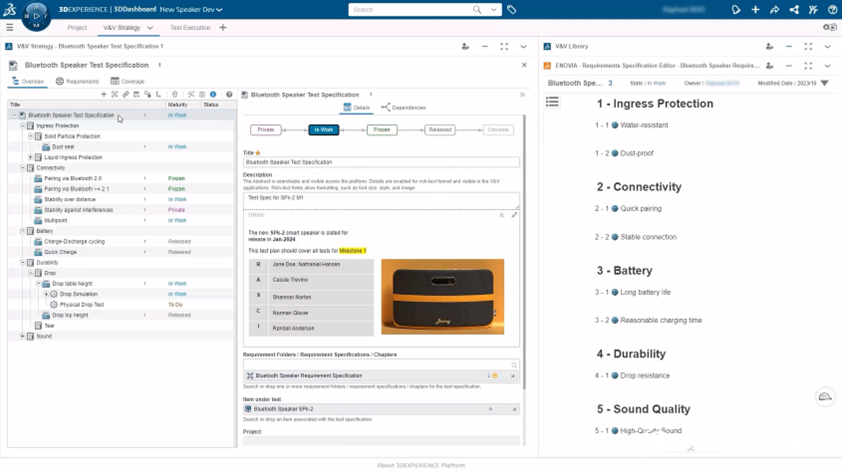
Task: Remove Bluetooth Speaker Requirement Specification chip
Action: [513, 376]
